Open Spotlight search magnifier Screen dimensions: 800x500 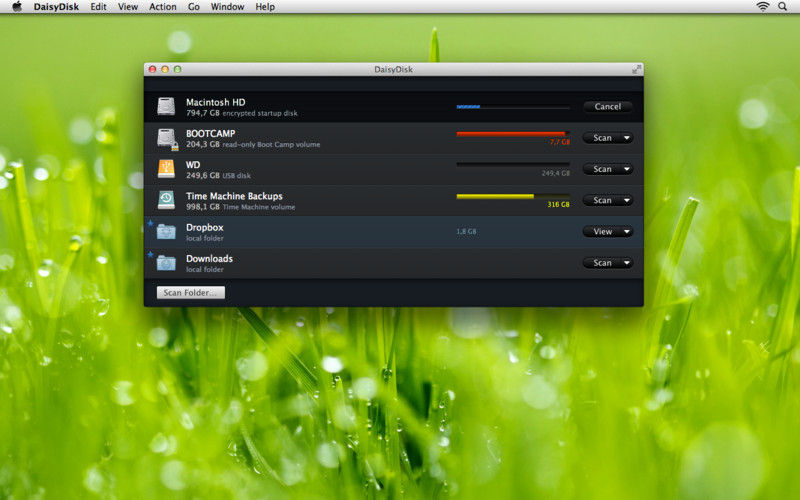(783, 7)
